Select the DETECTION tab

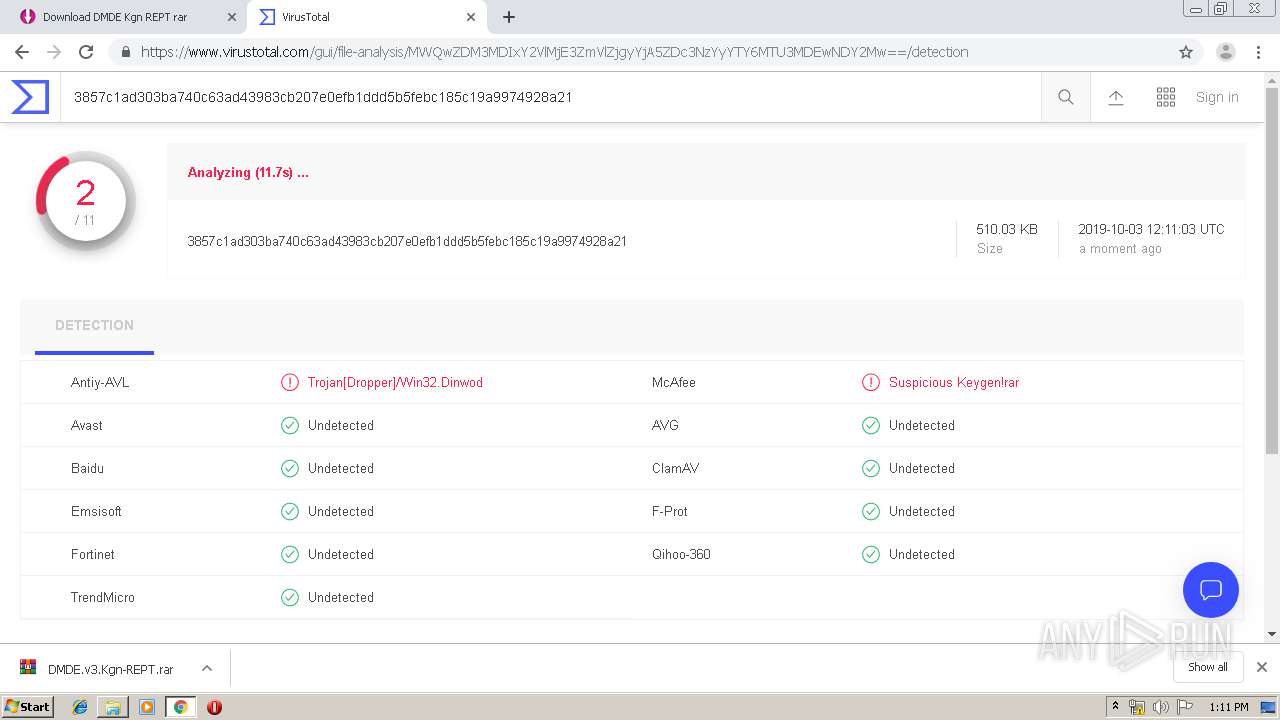tap(94, 326)
